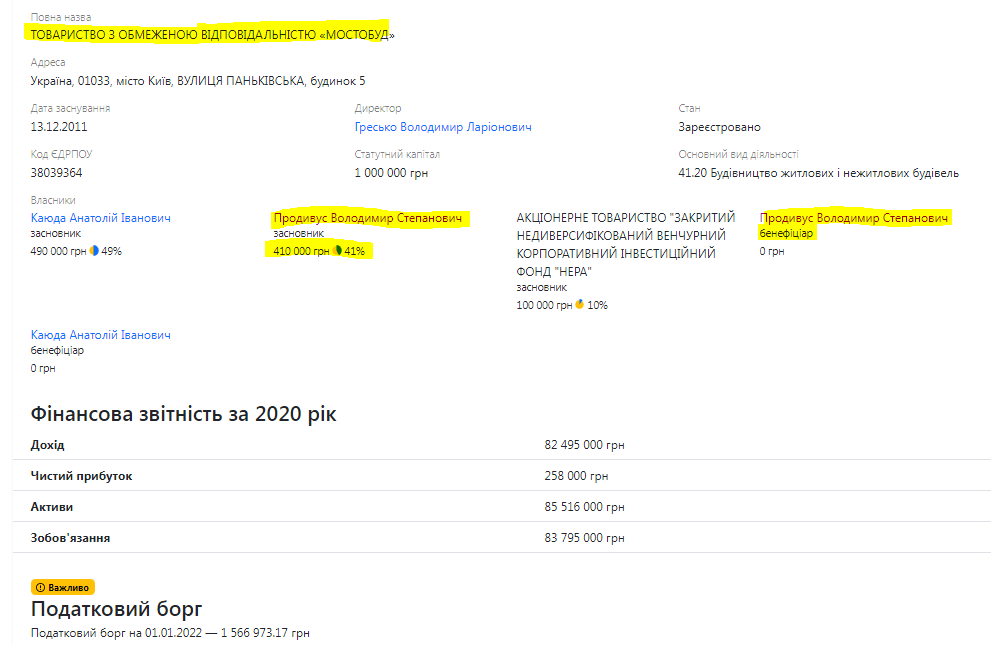
Task: Open founder Продивус Володимир Степанович link
Action: point(368,218)
